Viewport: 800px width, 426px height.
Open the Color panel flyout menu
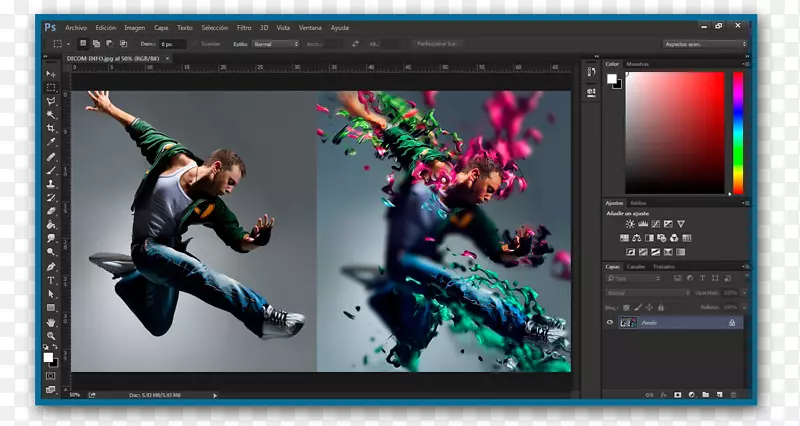point(746,64)
